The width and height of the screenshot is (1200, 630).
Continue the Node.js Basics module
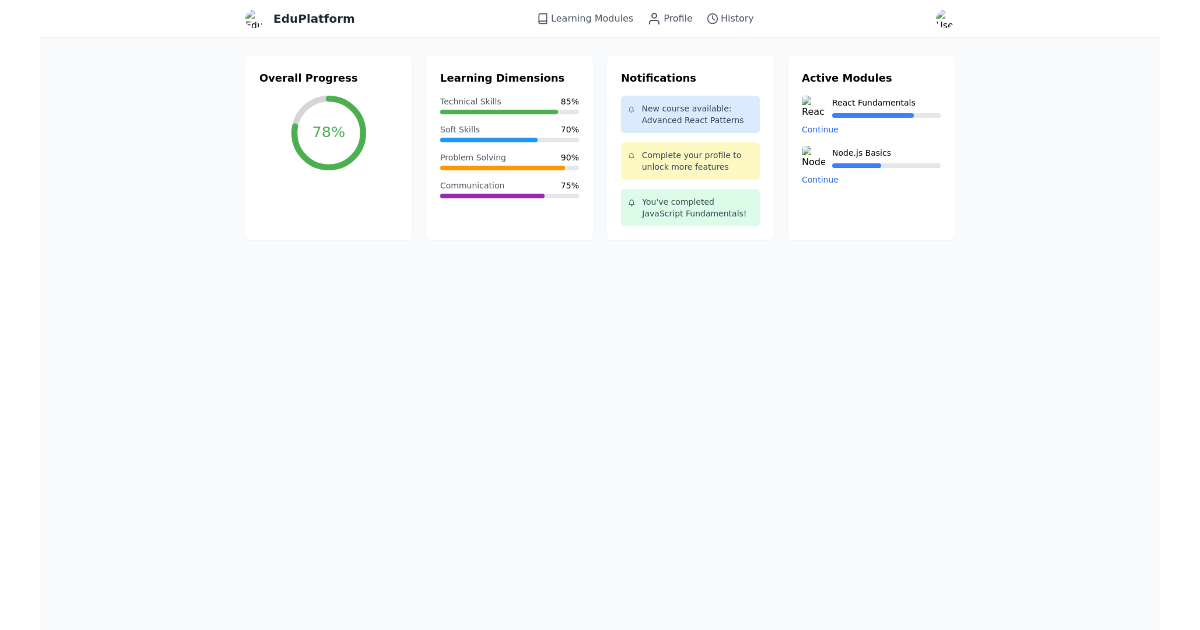coord(819,179)
